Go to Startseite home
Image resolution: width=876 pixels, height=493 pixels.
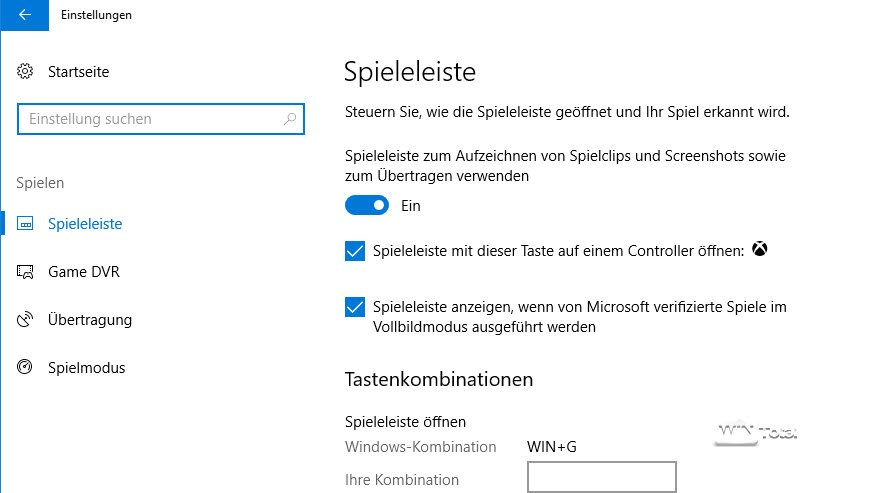click(x=78, y=72)
